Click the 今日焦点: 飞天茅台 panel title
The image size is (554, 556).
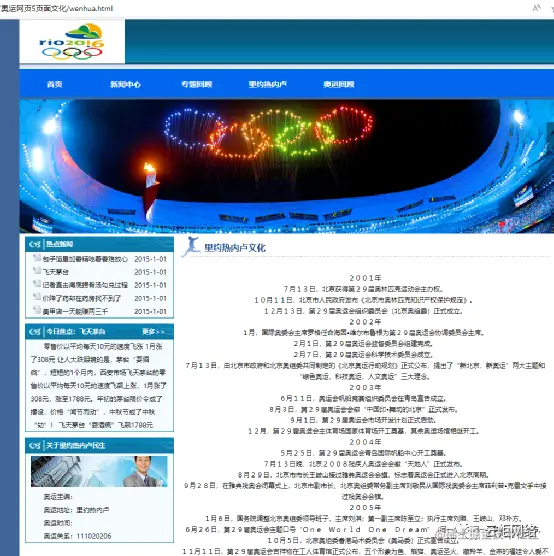click(76, 332)
